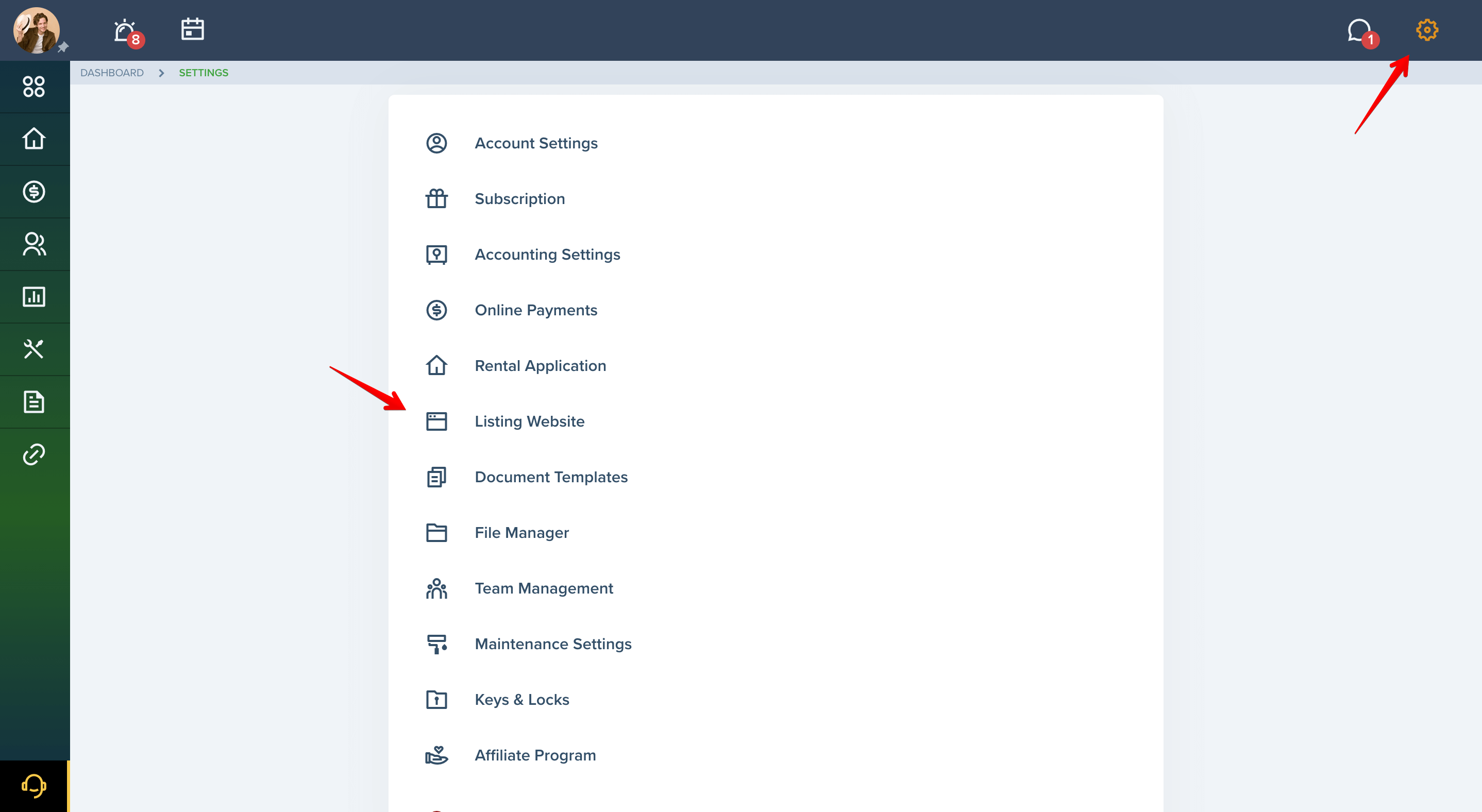Image resolution: width=1482 pixels, height=812 pixels.
Task: Open the accounting dollar sidebar icon
Action: 34,192
